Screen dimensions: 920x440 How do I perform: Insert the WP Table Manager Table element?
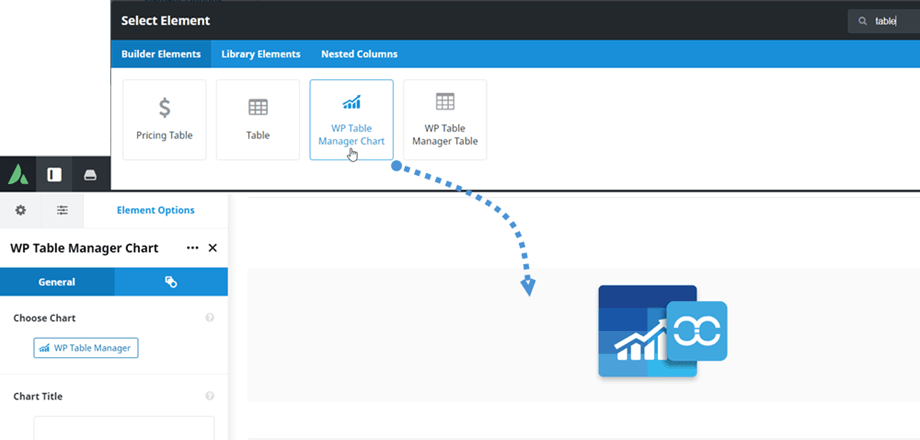click(445, 119)
